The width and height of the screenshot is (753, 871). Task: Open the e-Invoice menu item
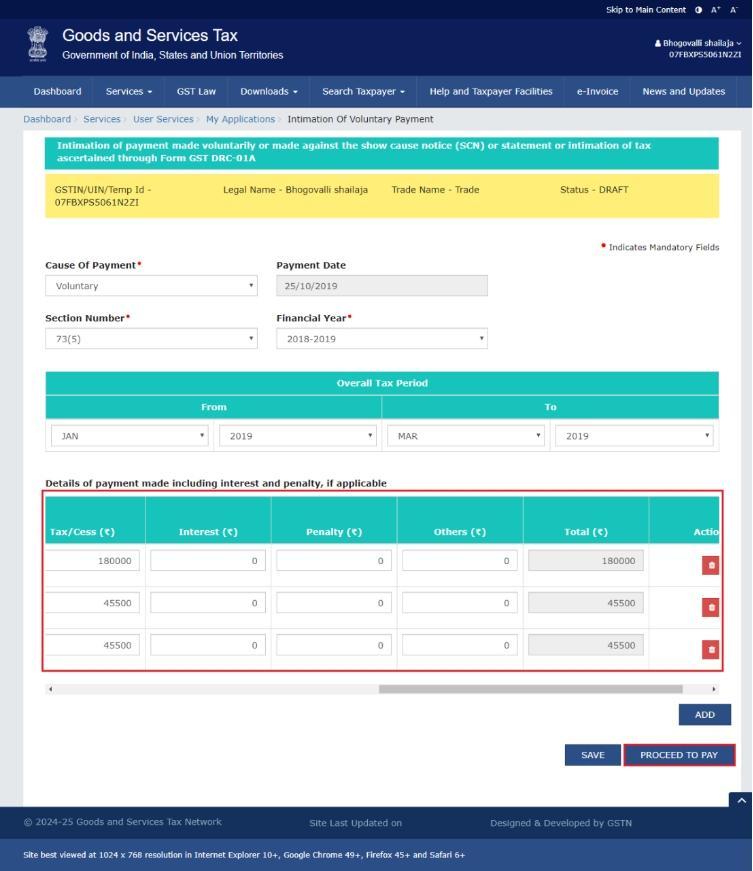(x=597, y=92)
